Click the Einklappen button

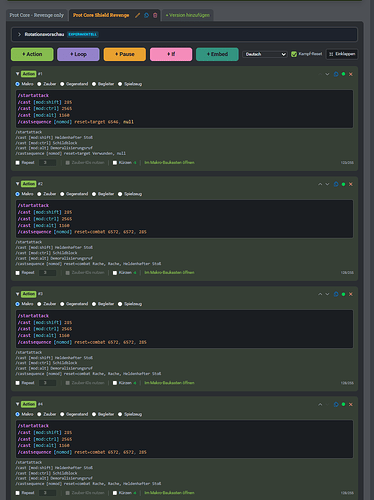[x=342, y=54]
